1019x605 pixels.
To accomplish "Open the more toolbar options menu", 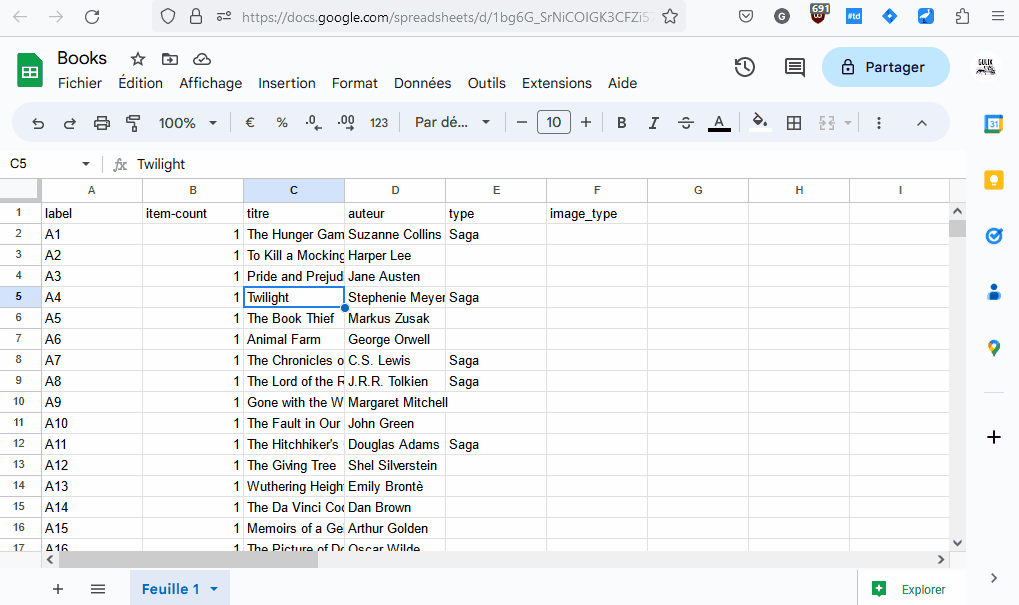I will [879, 123].
